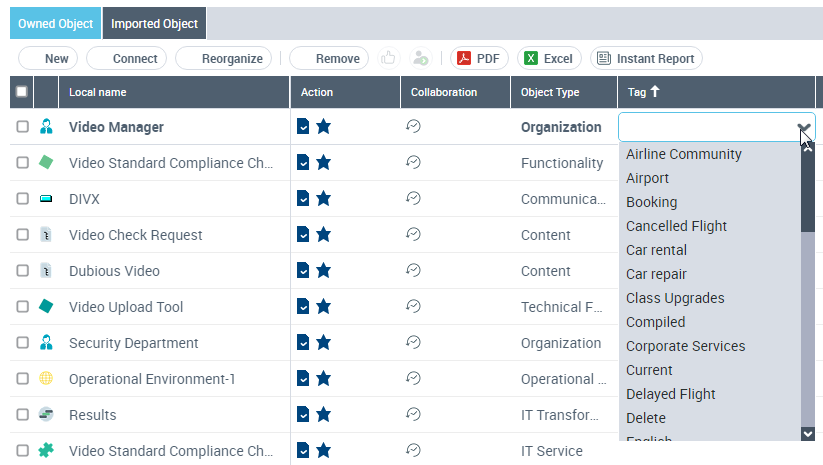Screen dimensions: 823x465
Task: Click the add user icon in toolbar
Action: click(x=421, y=58)
